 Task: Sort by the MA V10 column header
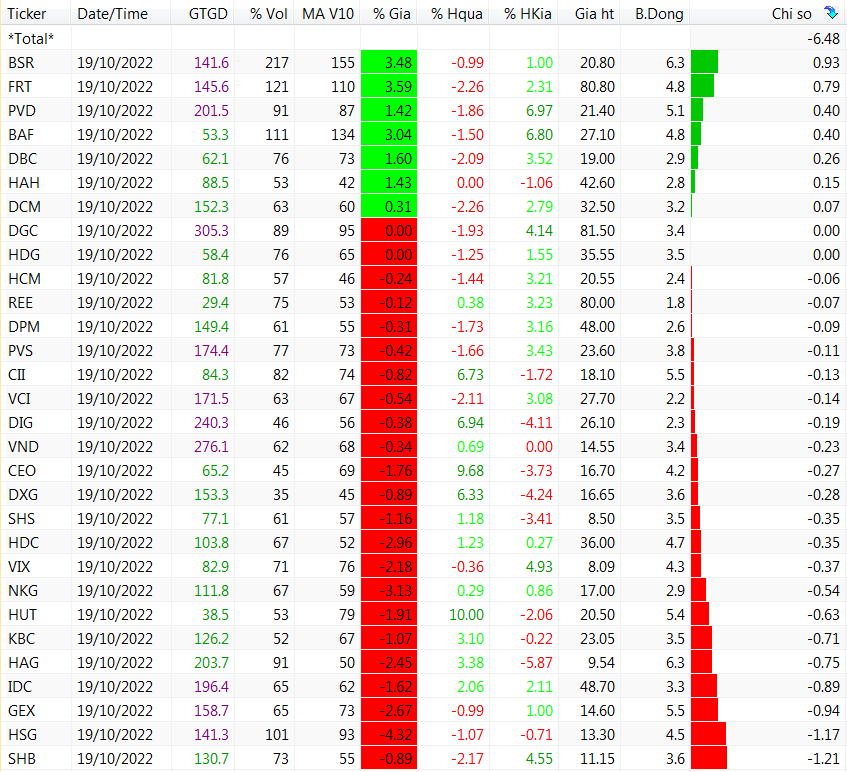pyautogui.click(x=327, y=13)
